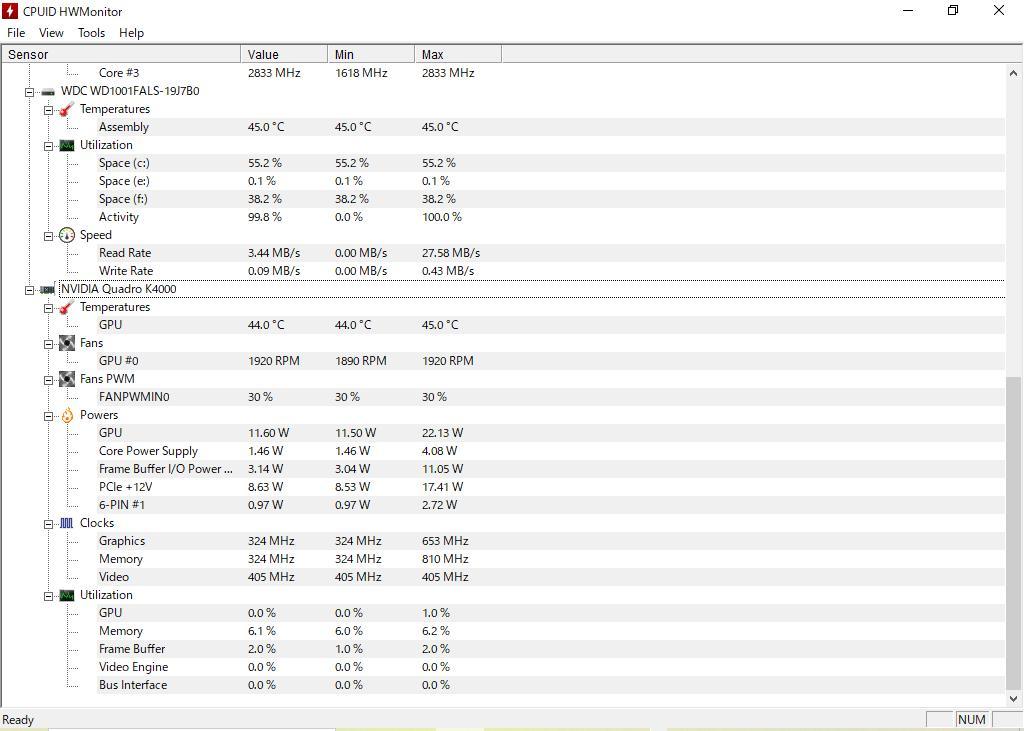Click the Clocks waveform icon
Image resolution: width=1024 pixels, height=731 pixels.
67,523
